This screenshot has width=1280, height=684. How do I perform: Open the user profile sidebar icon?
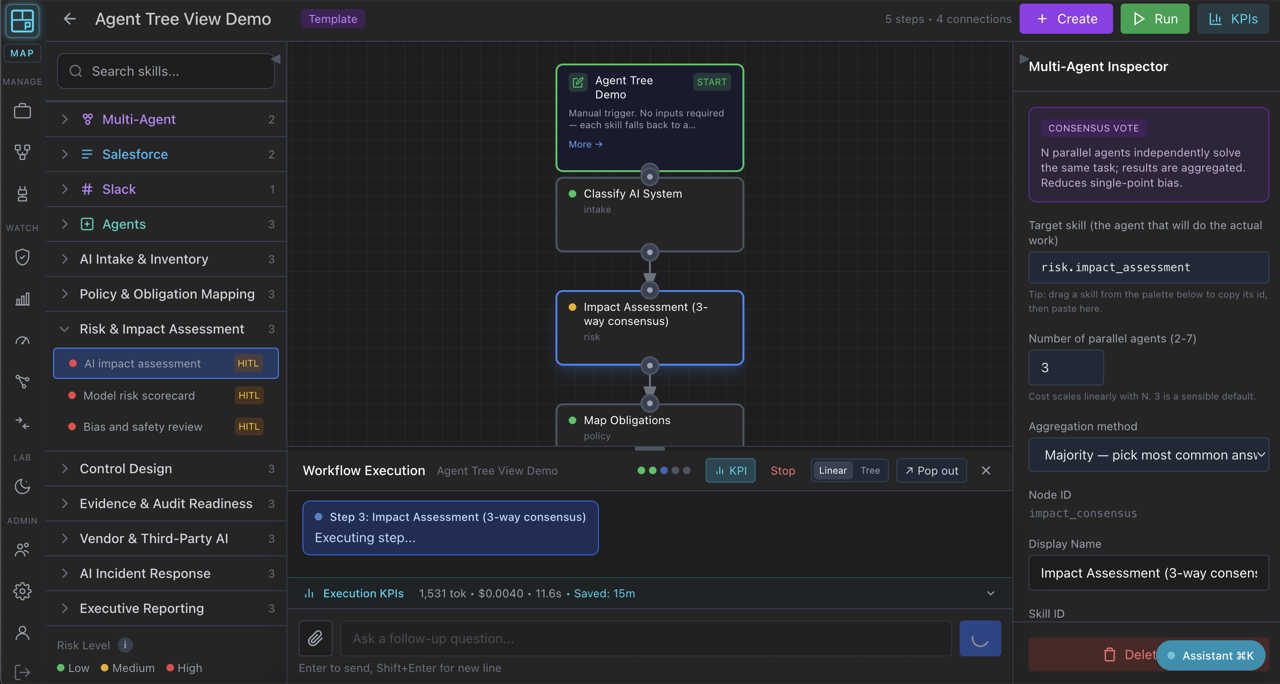[22, 632]
